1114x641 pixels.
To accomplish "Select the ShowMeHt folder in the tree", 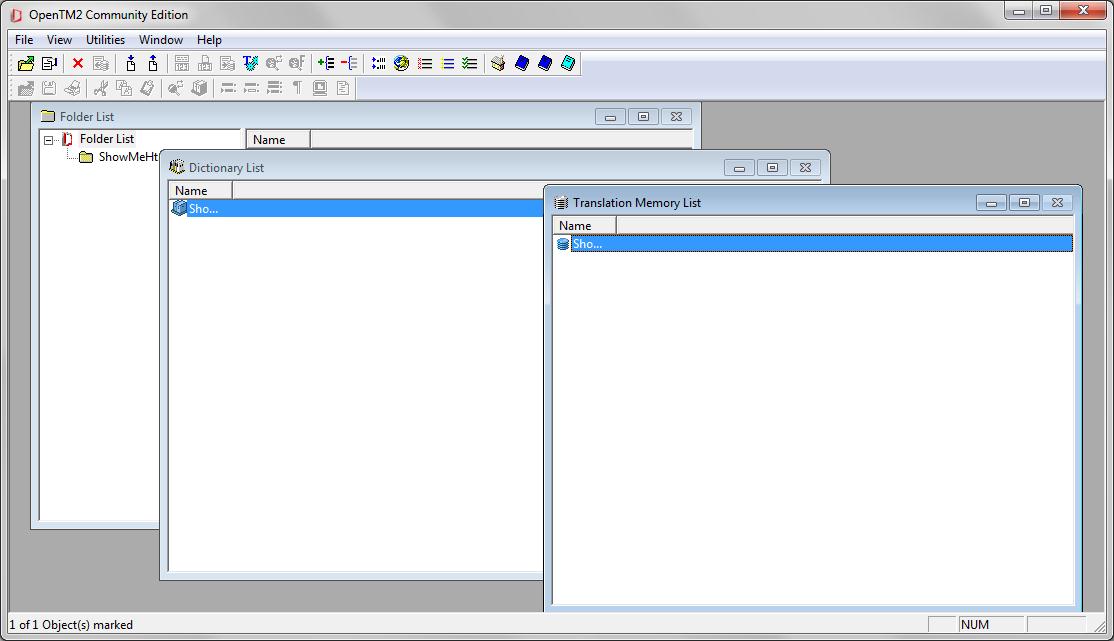I will click(128, 157).
